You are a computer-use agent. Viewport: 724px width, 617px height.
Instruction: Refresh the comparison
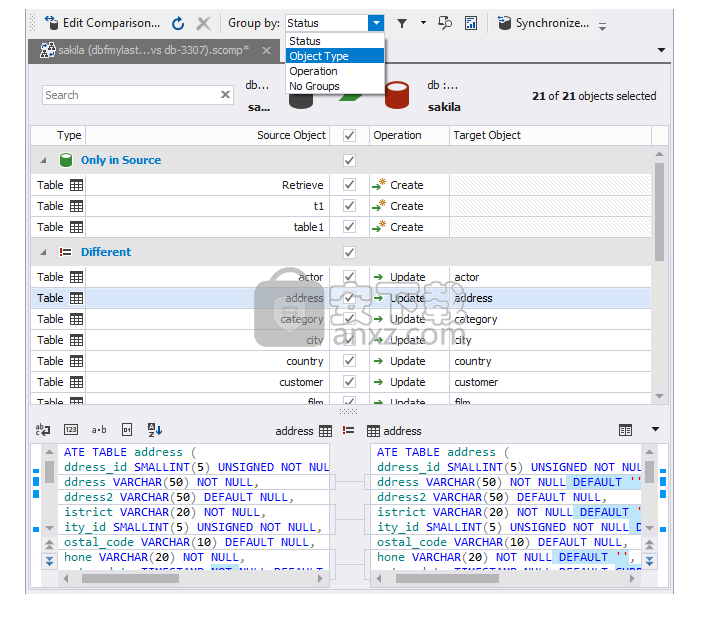[178, 23]
